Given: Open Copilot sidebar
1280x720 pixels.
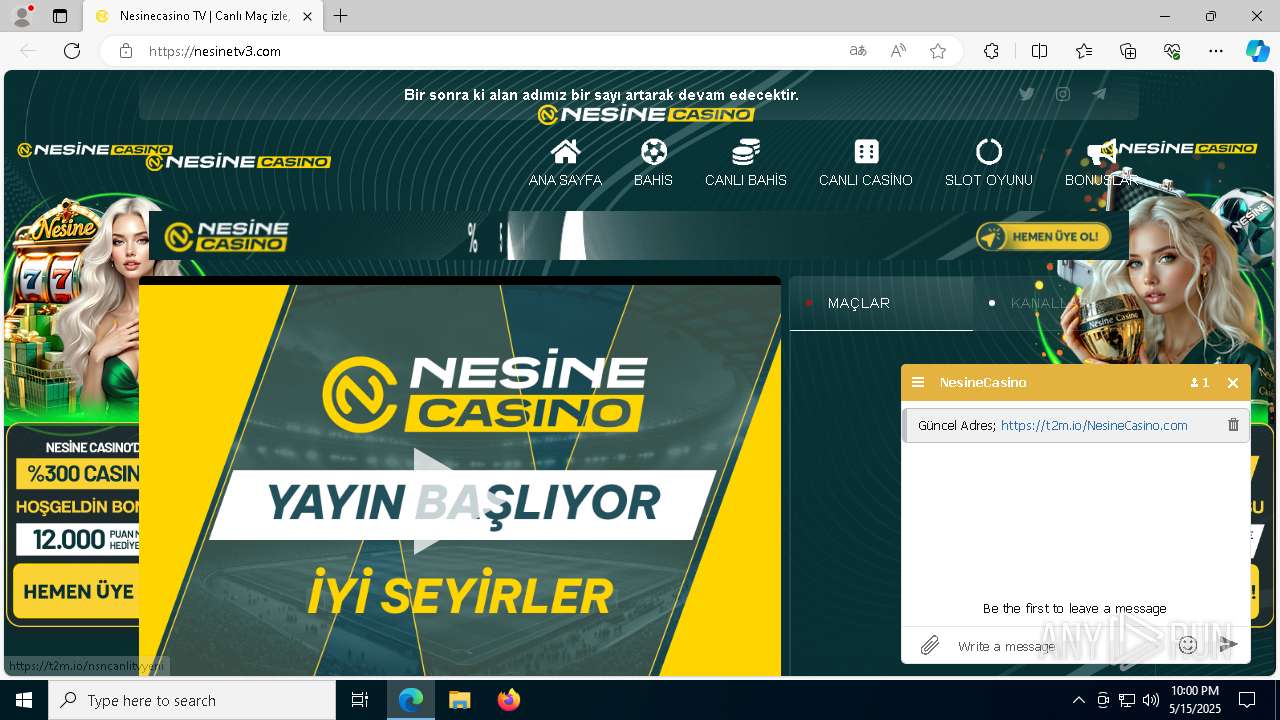Looking at the screenshot, I should (x=1257, y=51).
